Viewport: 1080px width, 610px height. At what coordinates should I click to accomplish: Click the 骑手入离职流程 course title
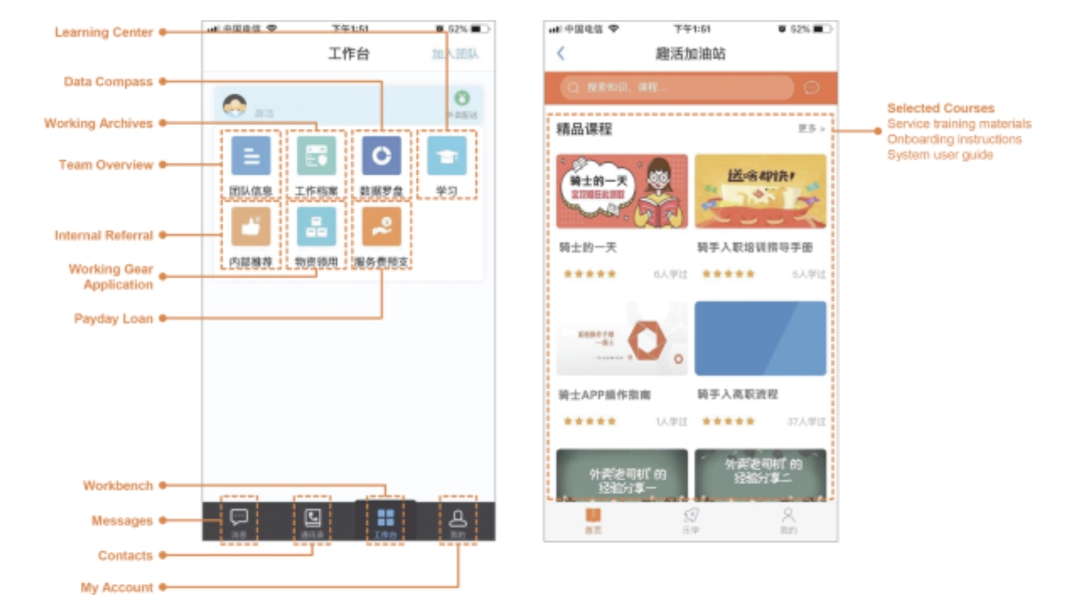738,395
